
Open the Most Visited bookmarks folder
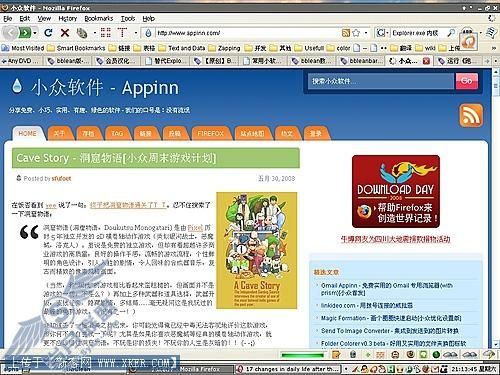coord(23,48)
